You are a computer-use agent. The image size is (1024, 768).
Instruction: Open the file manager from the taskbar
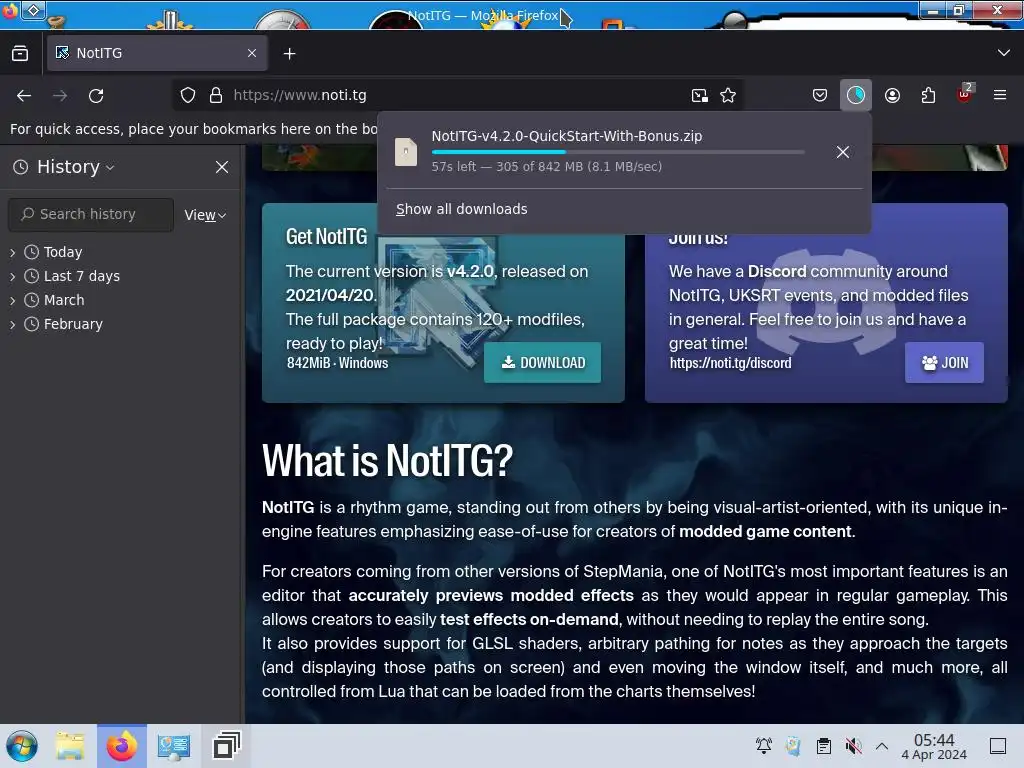click(x=70, y=746)
